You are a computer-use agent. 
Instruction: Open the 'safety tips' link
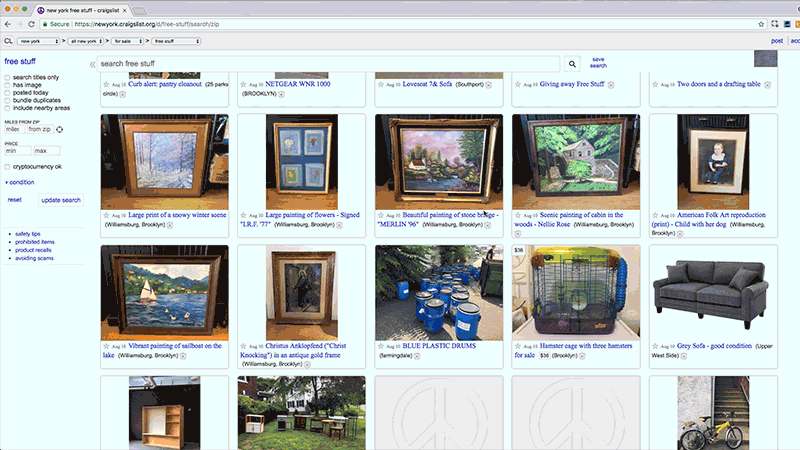pyautogui.click(x=27, y=233)
